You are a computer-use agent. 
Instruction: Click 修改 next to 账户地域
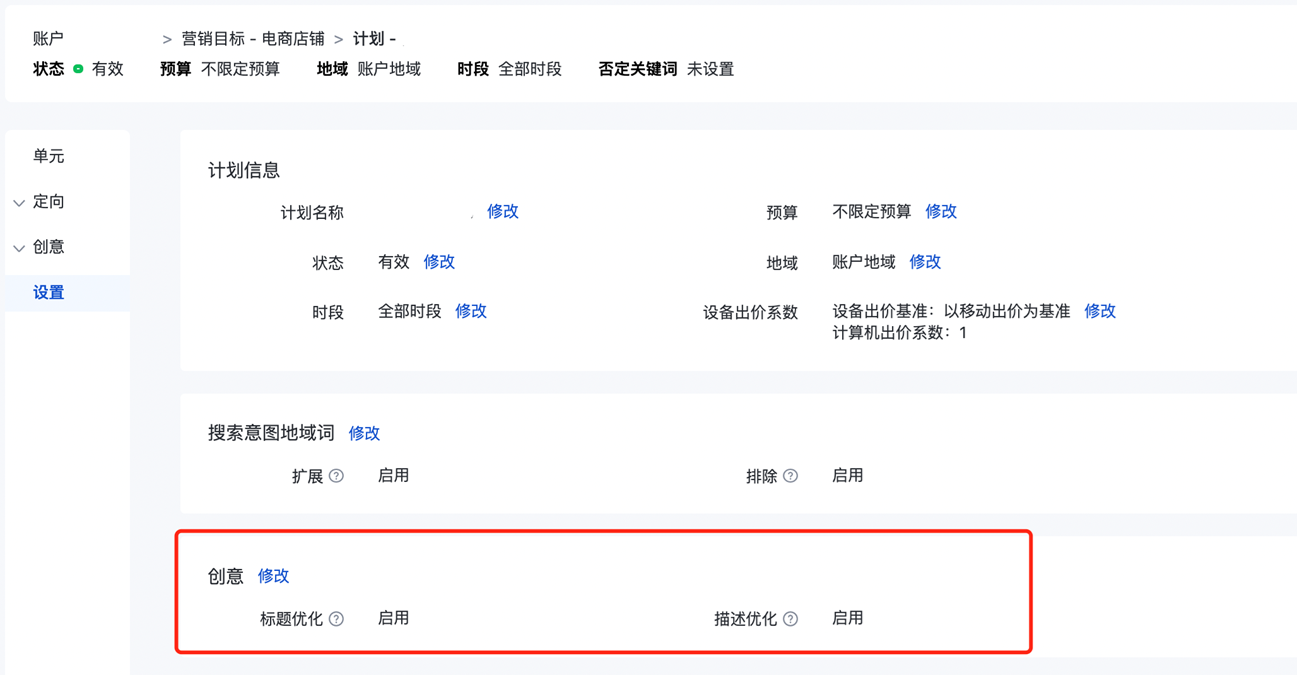tap(925, 261)
